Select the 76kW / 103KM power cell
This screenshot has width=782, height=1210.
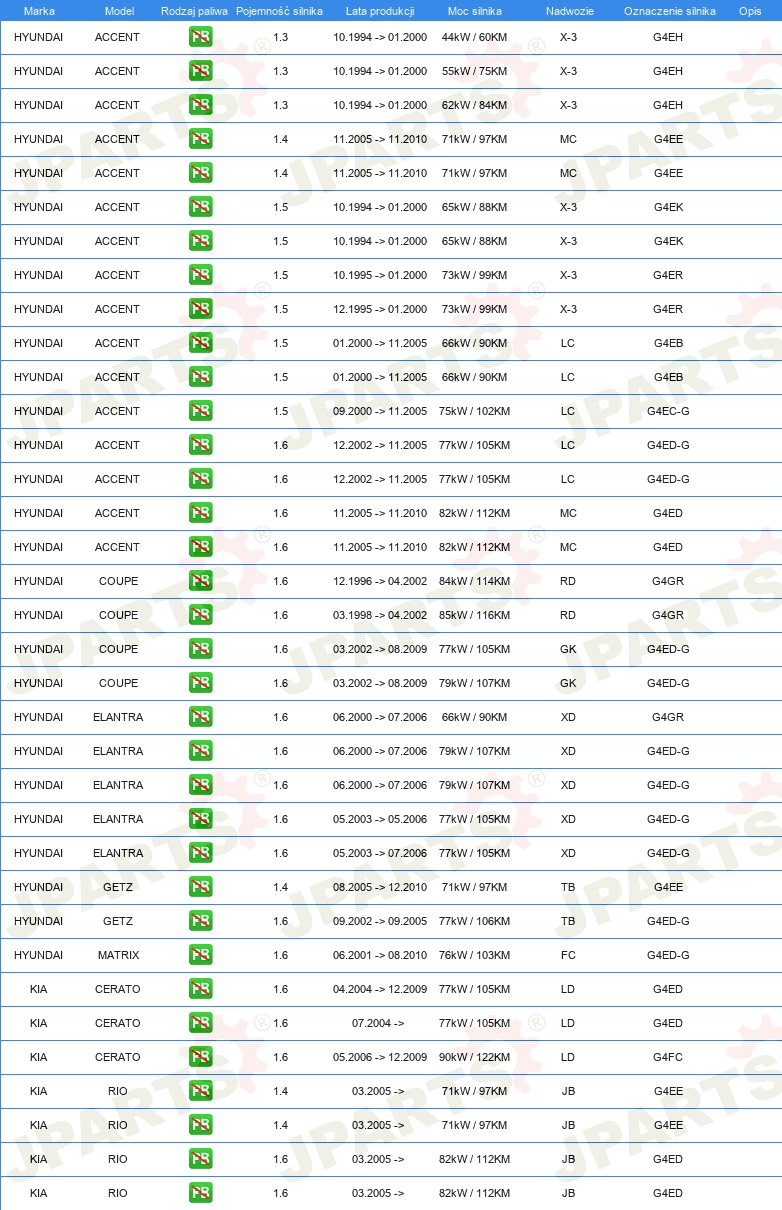click(x=475, y=955)
